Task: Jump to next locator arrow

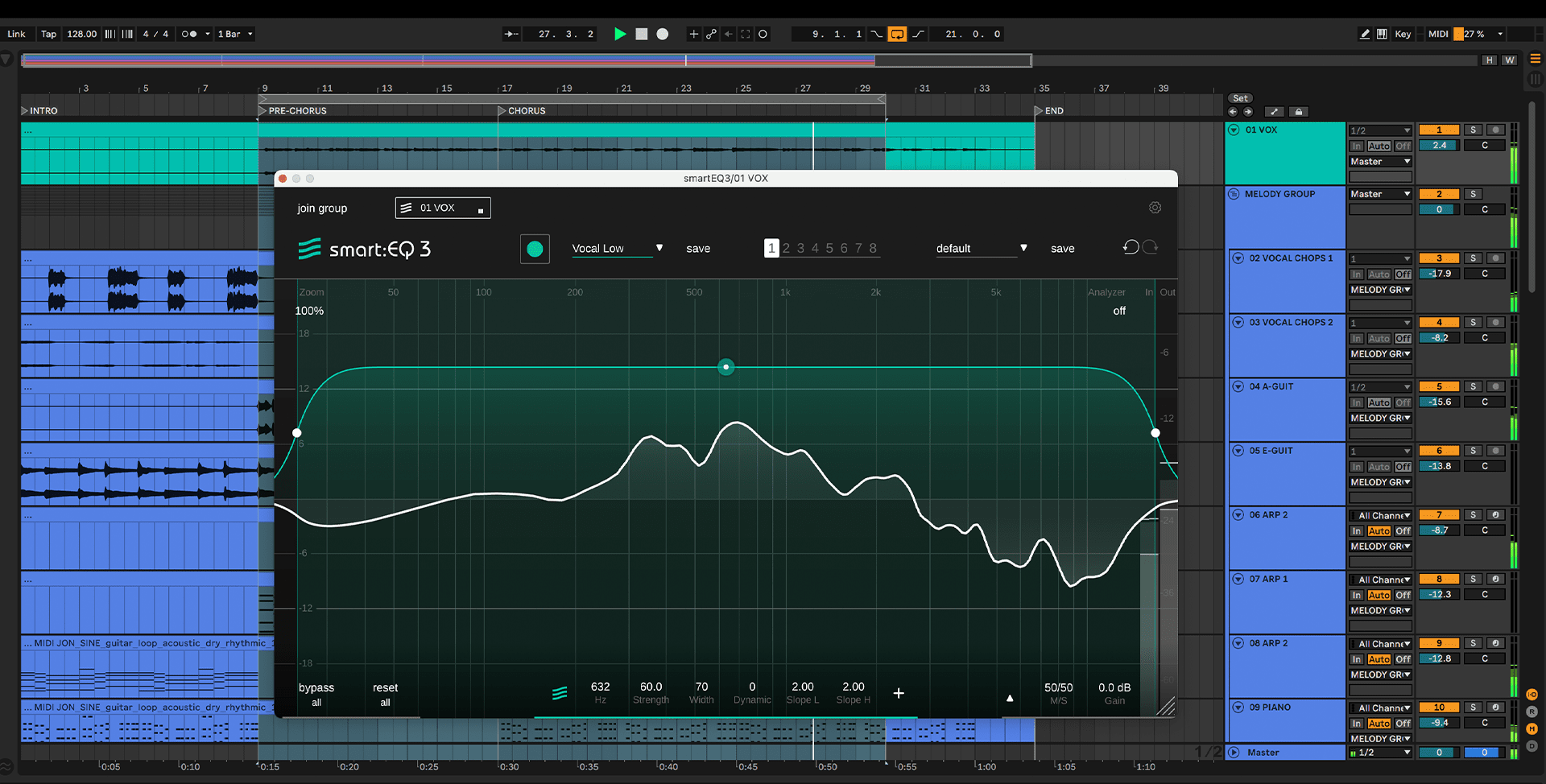Action: pyautogui.click(x=1247, y=112)
